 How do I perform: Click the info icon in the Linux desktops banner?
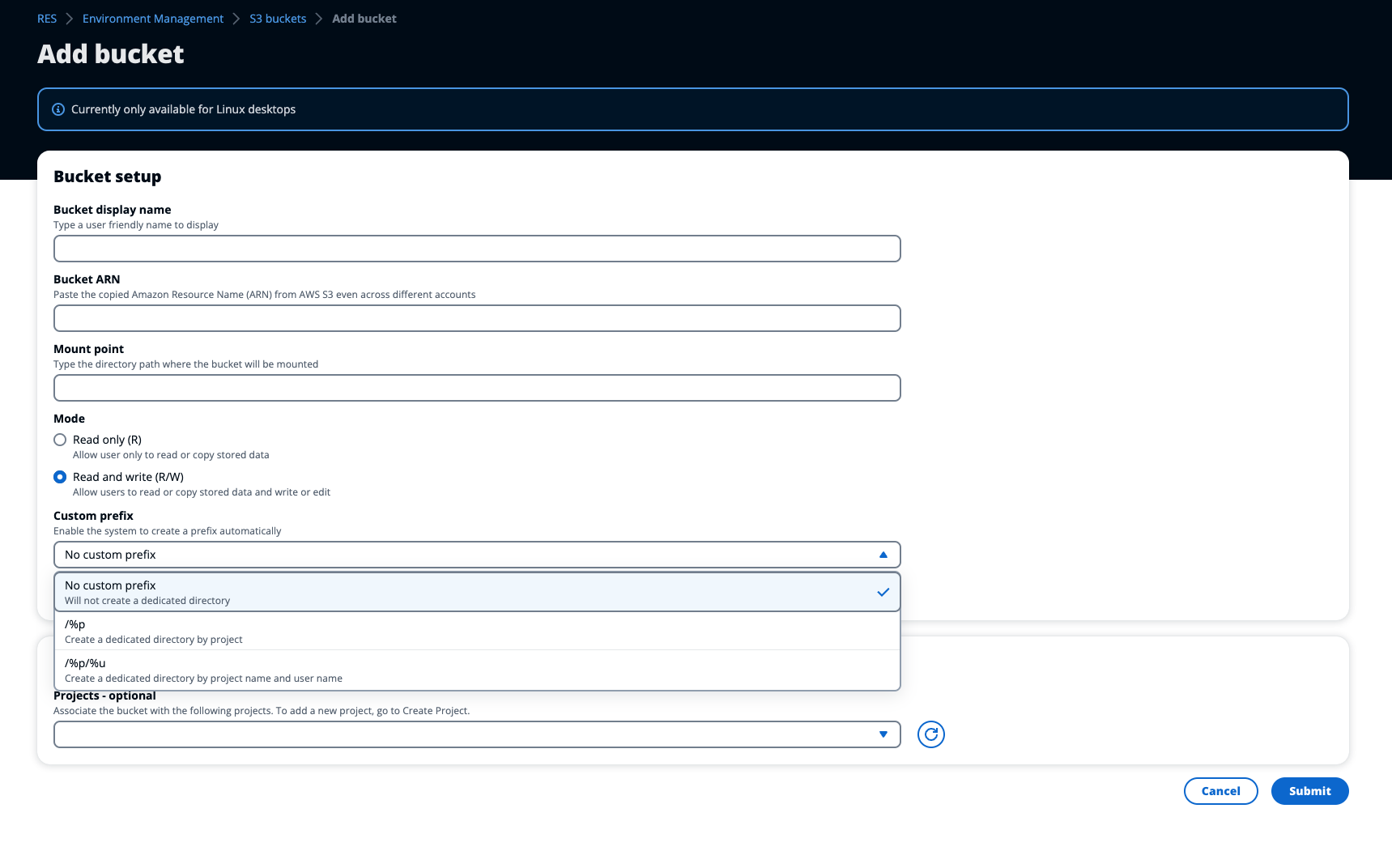coord(57,108)
